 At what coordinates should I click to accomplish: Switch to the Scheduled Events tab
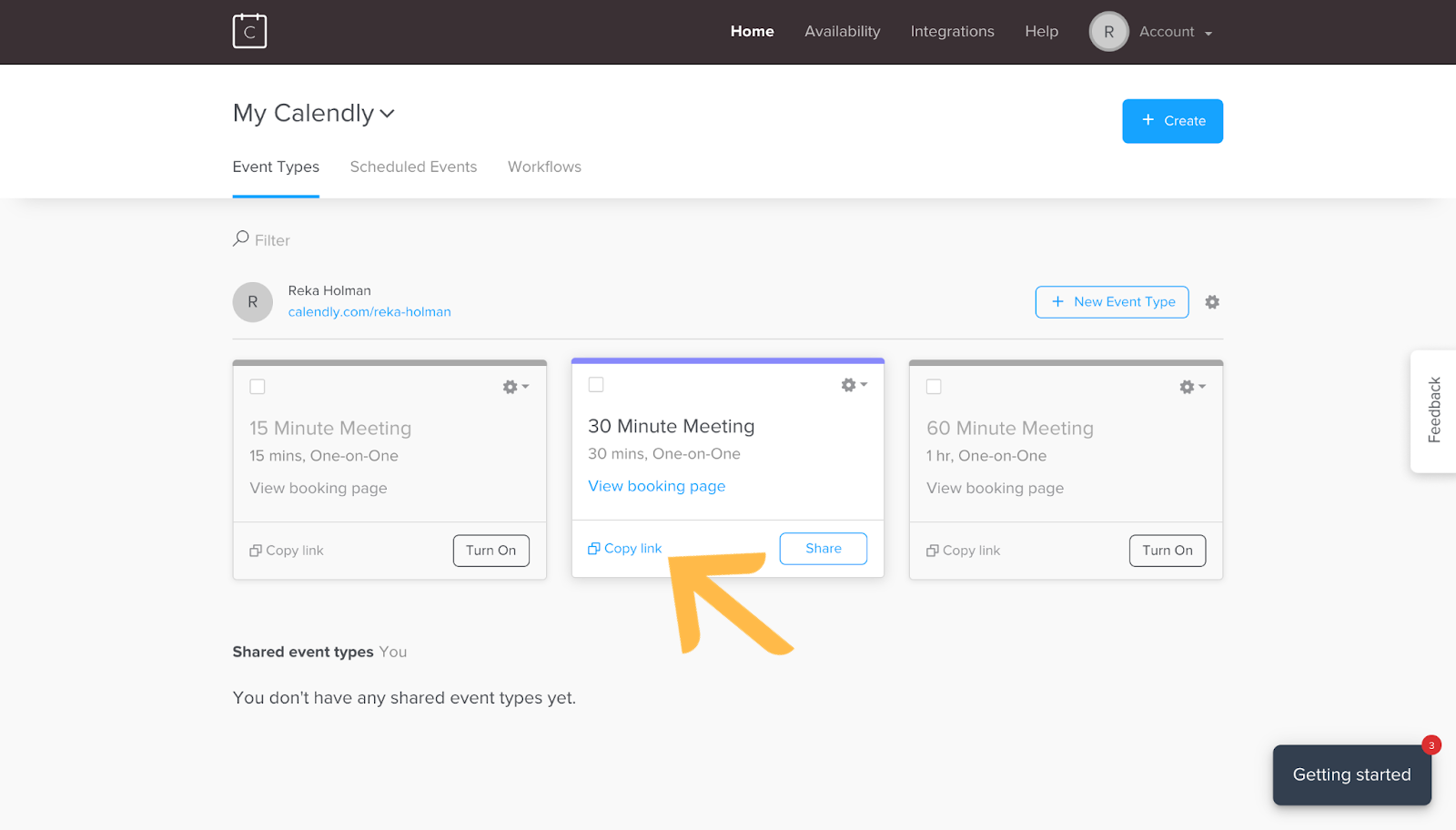(413, 167)
